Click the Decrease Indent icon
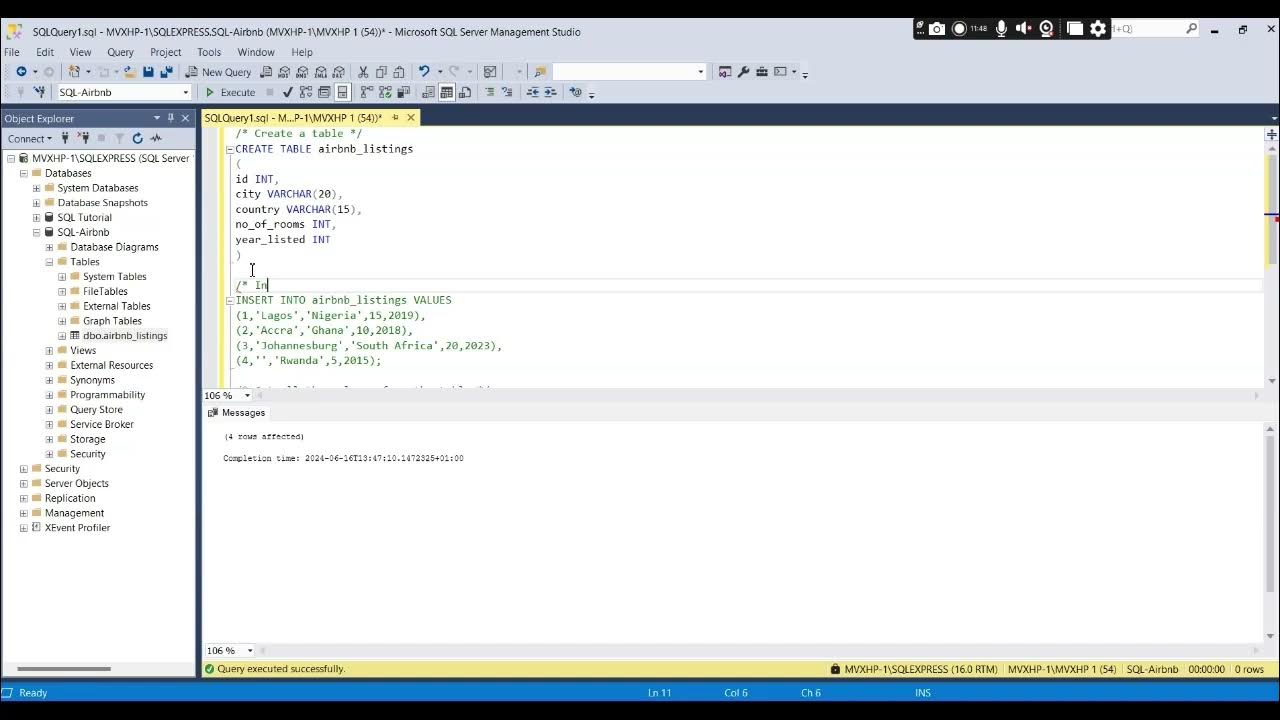Image resolution: width=1280 pixels, height=720 pixels. (x=532, y=92)
